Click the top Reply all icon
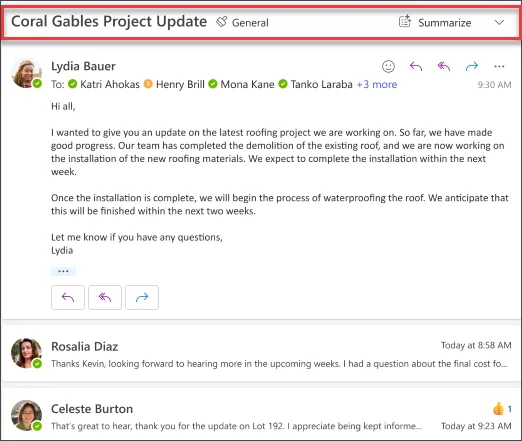The width and height of the screenshot is (522, 441). [x=444, y=66]
